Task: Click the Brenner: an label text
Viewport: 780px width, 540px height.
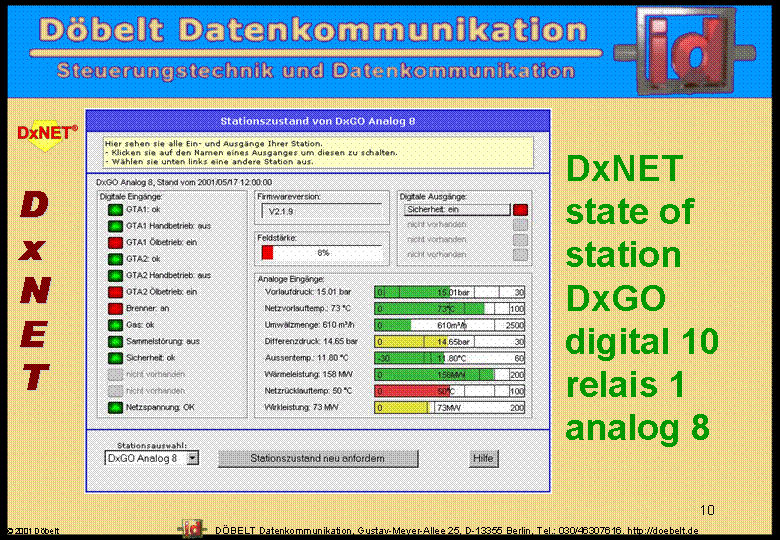Action: pos(147,308)
